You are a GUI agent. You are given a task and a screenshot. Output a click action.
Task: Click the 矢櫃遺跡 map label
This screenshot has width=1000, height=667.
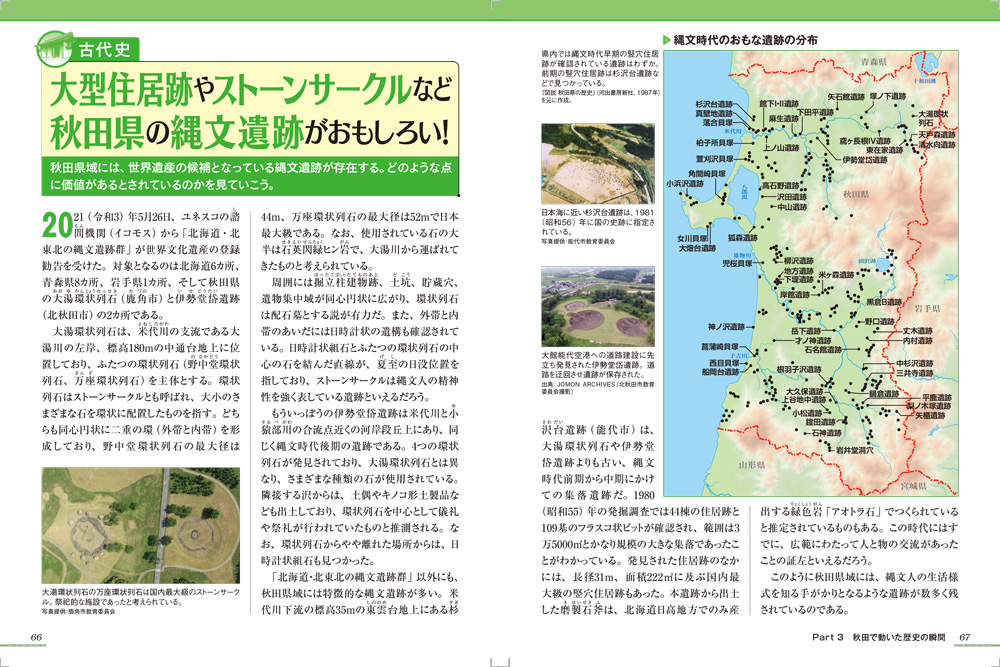tap(930, 415)
